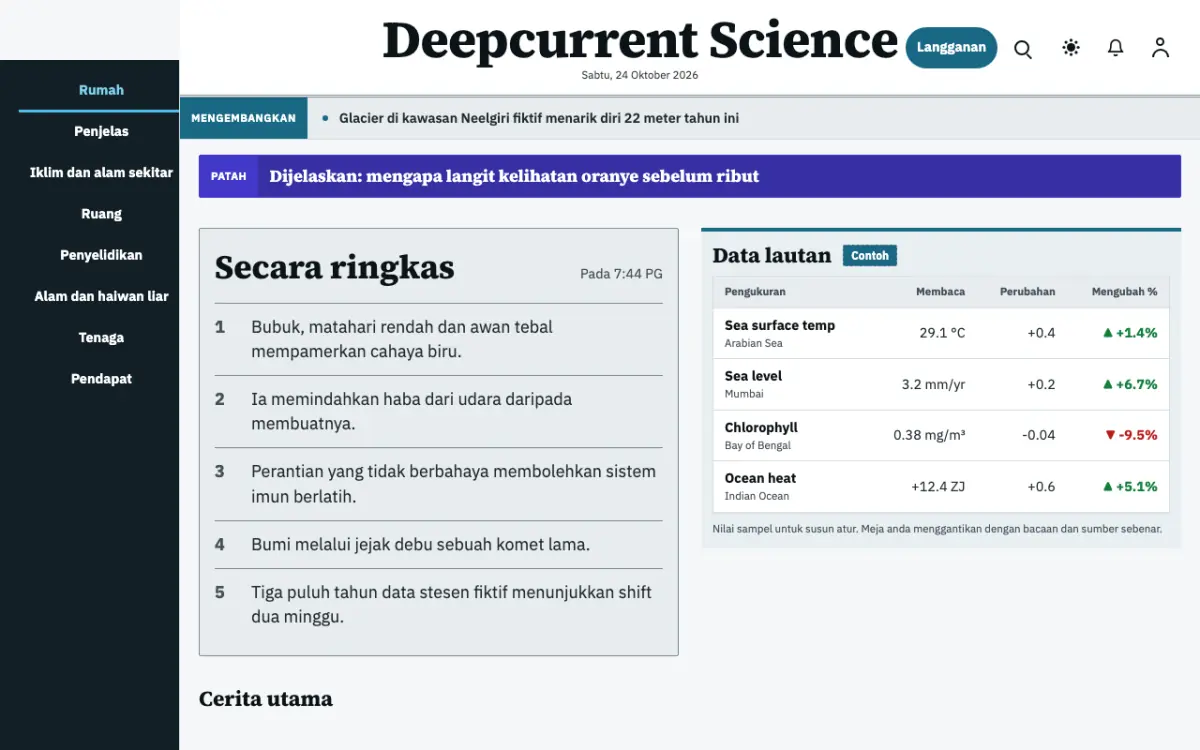
Task: Click the 0.38 mg/m³ reading
Action: point(929,435)
